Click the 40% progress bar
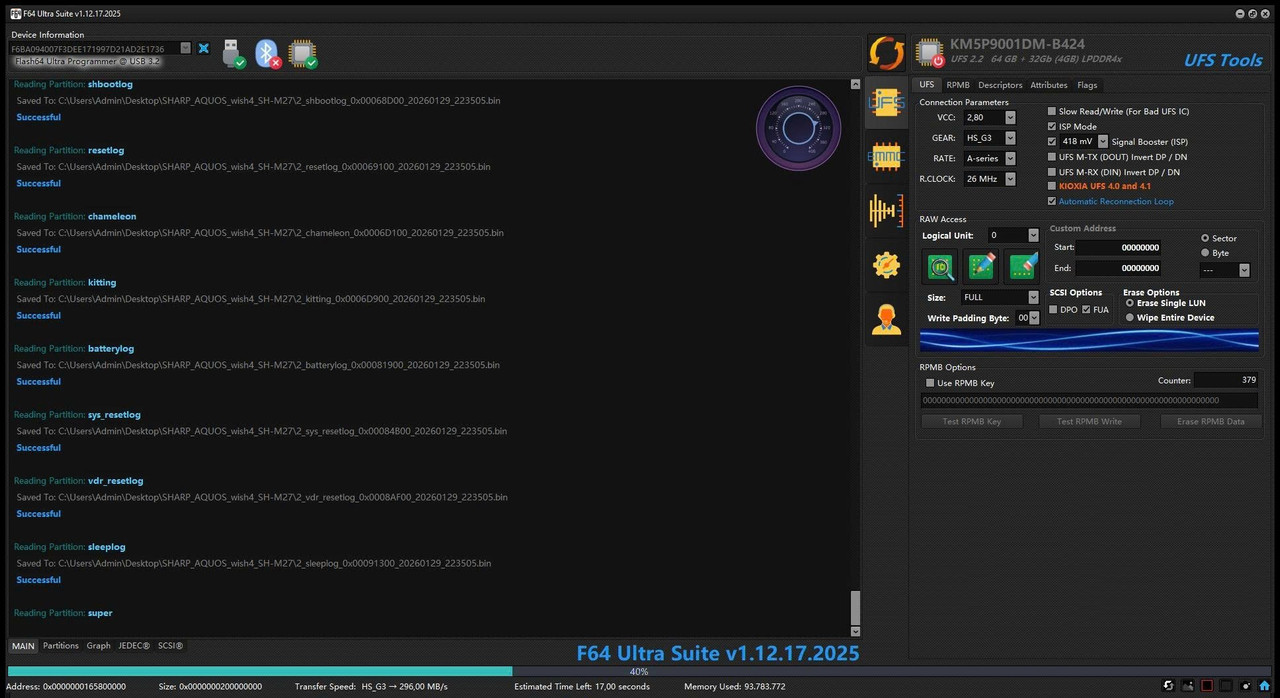 tap(639, 671)
